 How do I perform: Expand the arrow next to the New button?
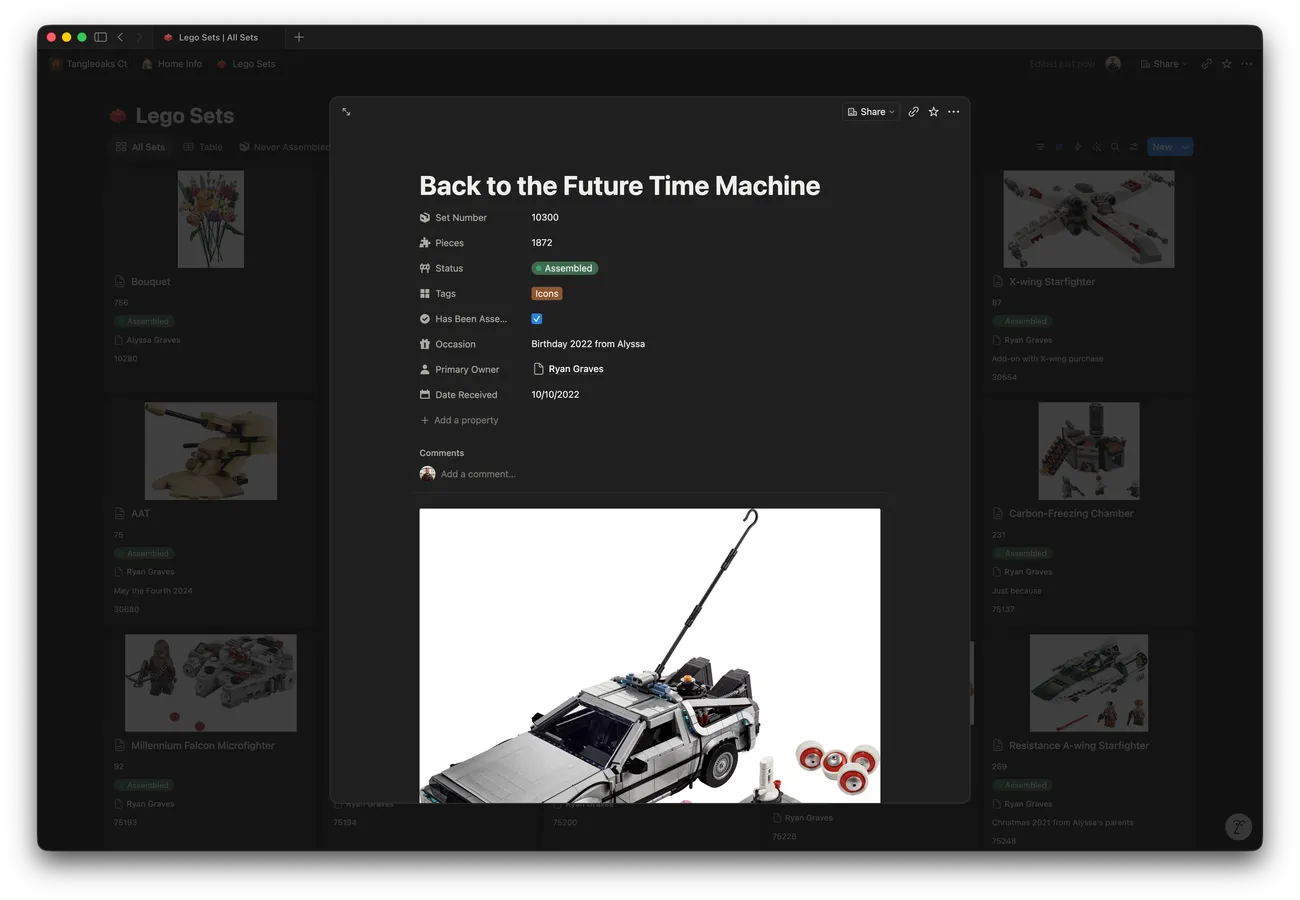pos(1185,147)
